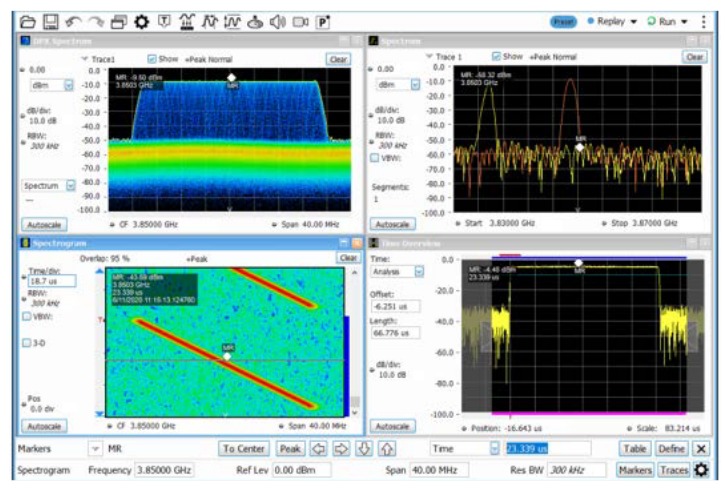Click the spectrogram vertical scrollbar
The height and width of the screenshot is (493, 726).
coord(354,340)
